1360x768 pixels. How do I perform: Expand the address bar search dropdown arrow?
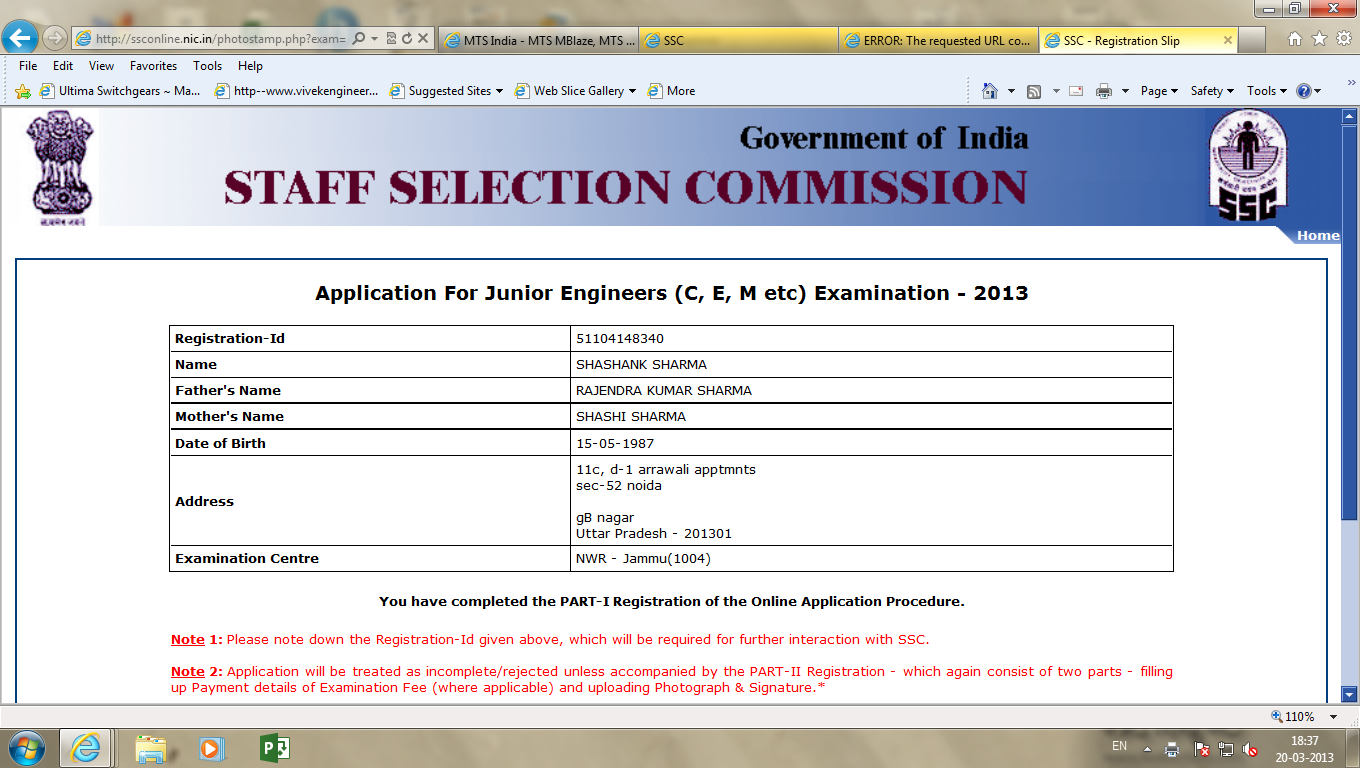click(x=374, y=39)
